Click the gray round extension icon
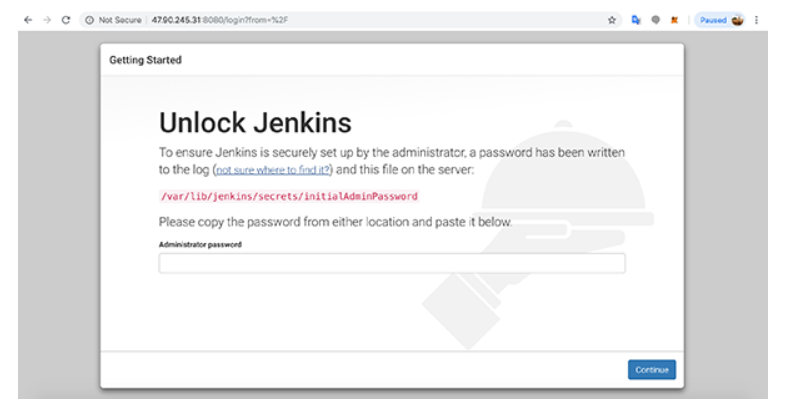This screenshot has width=788, height=420. click(655, 20)
